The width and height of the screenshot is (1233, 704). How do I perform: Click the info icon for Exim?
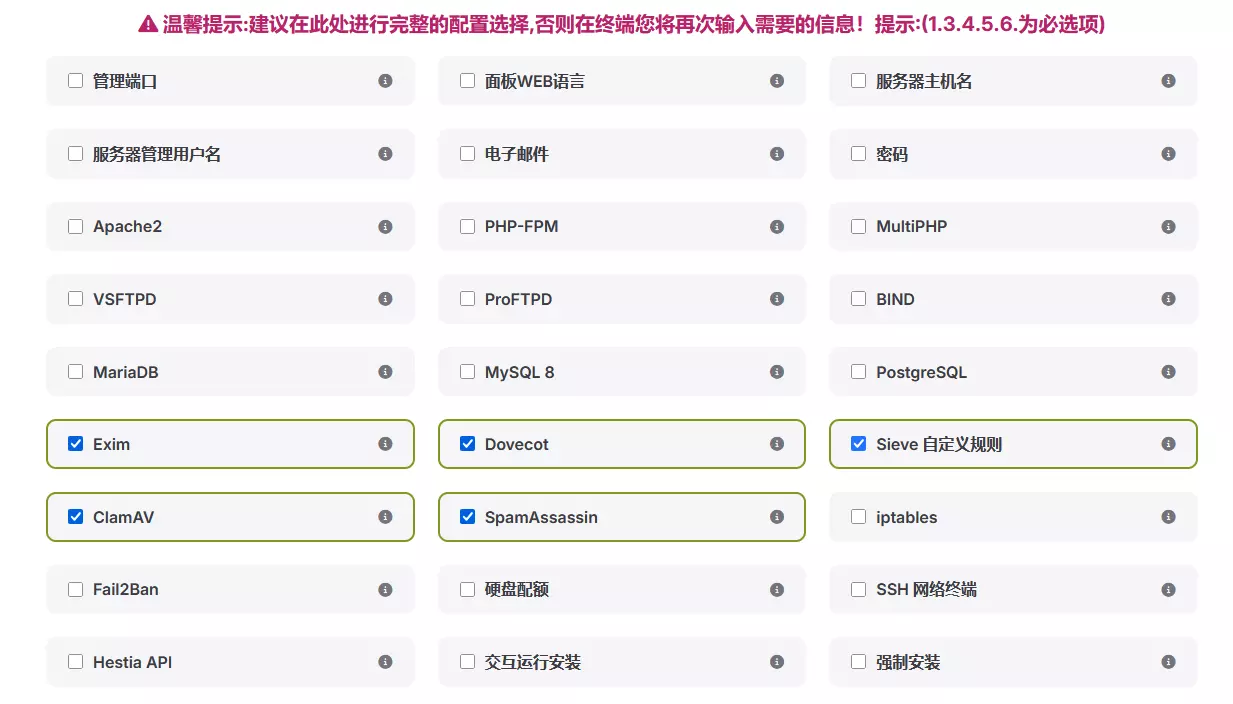(385, 444)
